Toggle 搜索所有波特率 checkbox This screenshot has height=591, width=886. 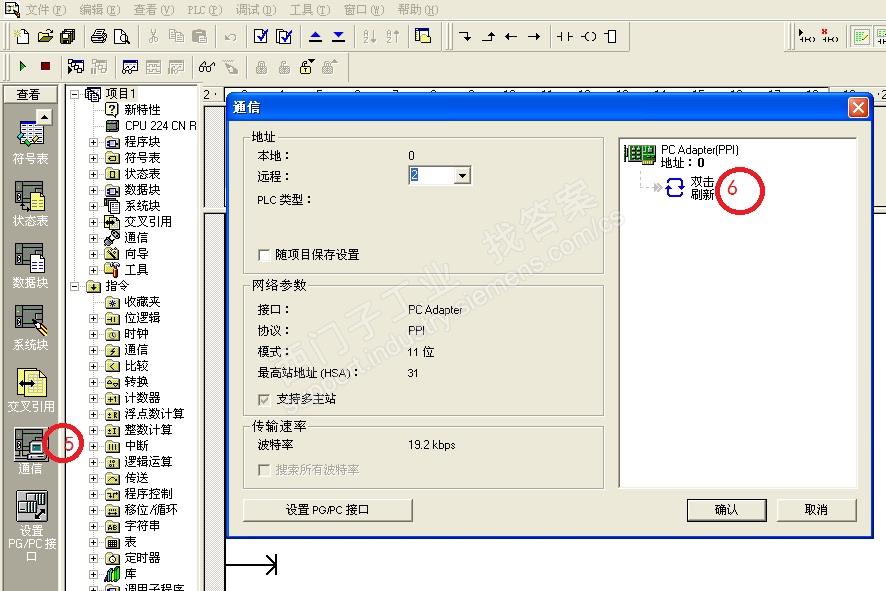click(x=263, y=470)
